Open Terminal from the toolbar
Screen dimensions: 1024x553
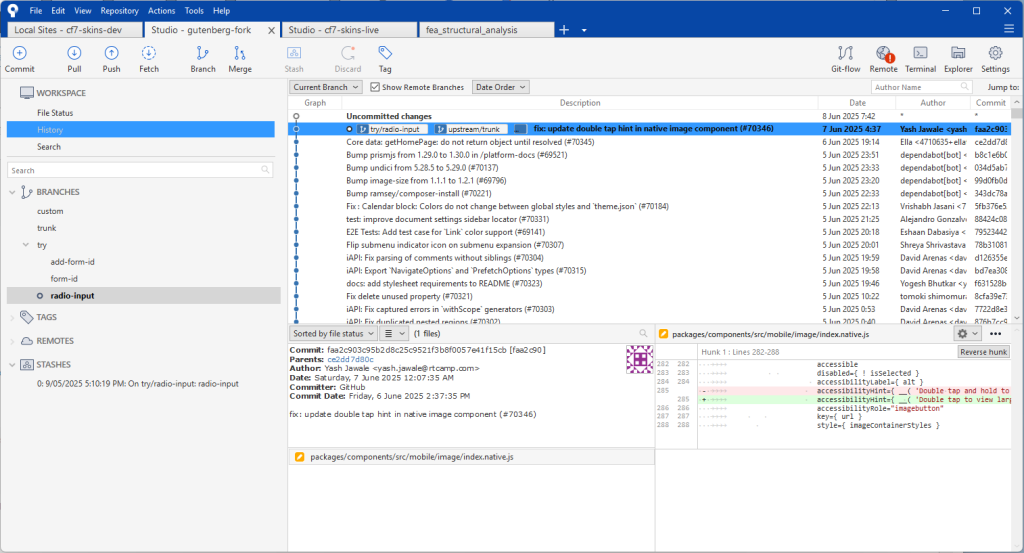pyautogui.click(x=920, y=54)
